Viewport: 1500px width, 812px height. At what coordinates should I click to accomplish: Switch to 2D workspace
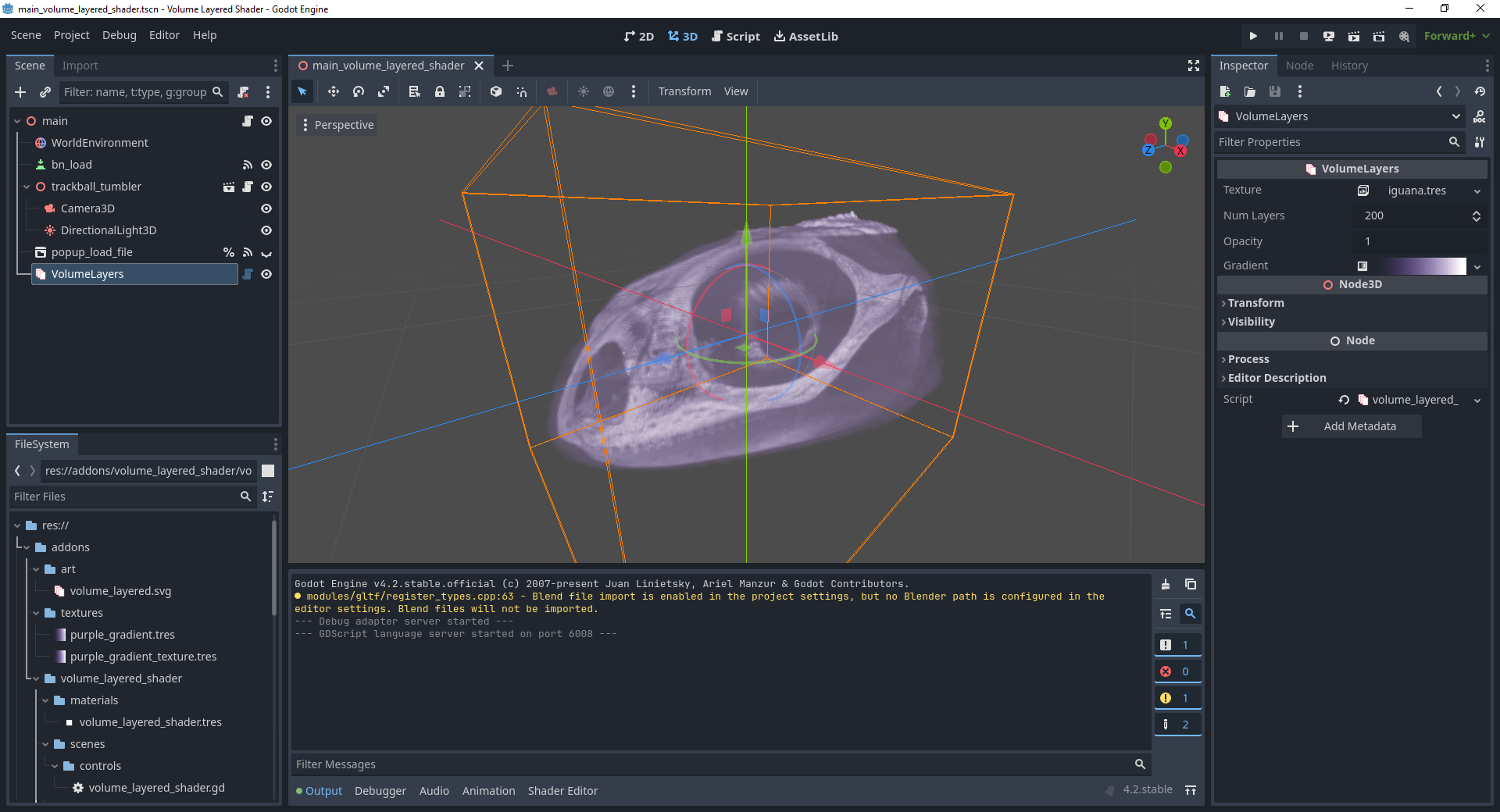point(638,36)
